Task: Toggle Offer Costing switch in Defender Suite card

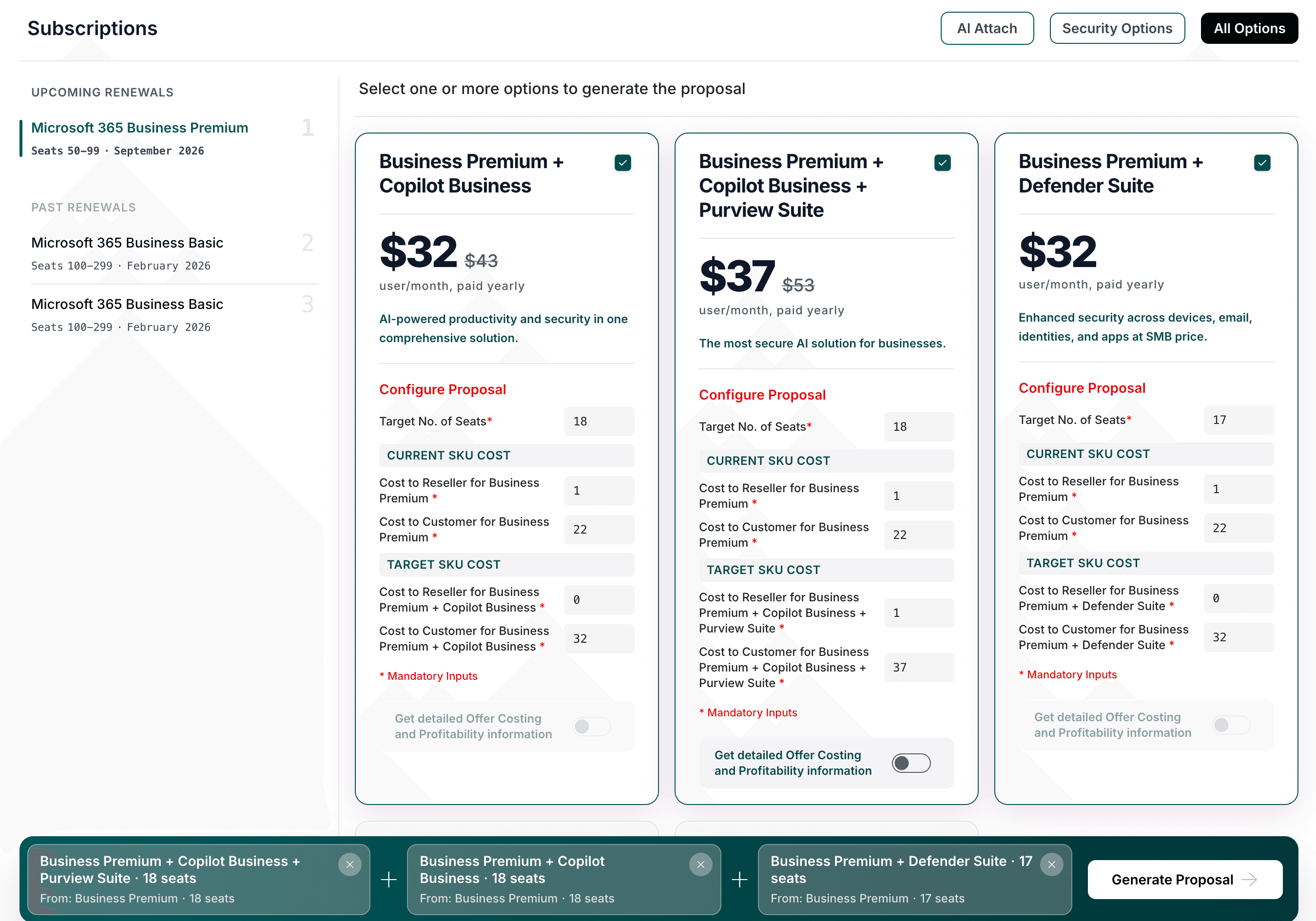Action: (x=1231, y=725)
